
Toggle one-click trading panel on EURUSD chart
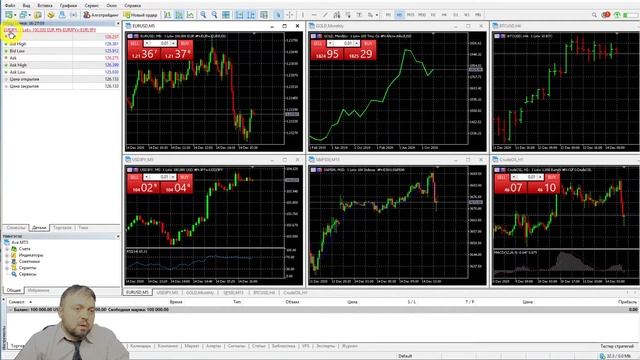pyautogui.click(x=130, y=36)
